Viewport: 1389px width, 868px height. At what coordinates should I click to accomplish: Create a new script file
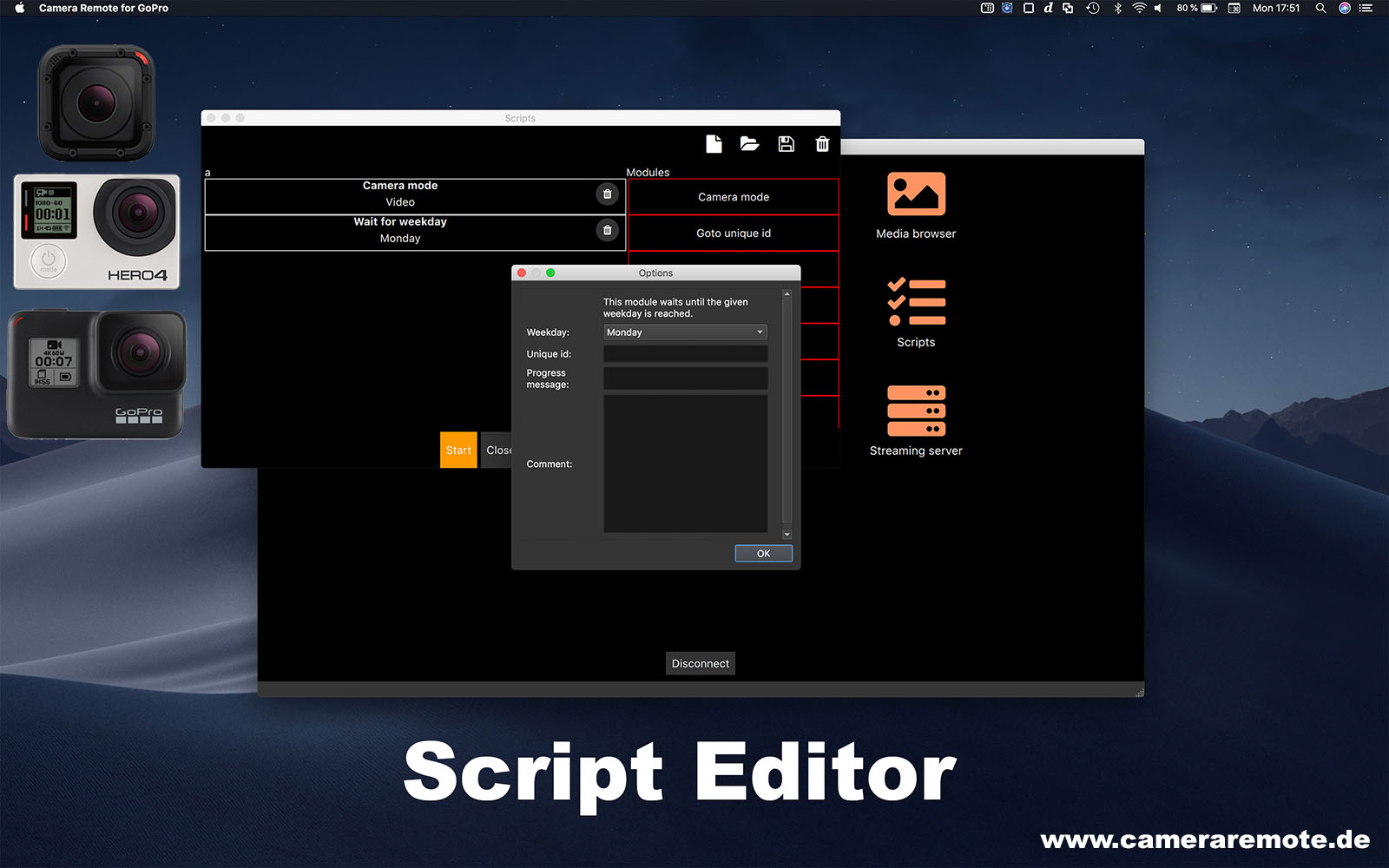714,144
